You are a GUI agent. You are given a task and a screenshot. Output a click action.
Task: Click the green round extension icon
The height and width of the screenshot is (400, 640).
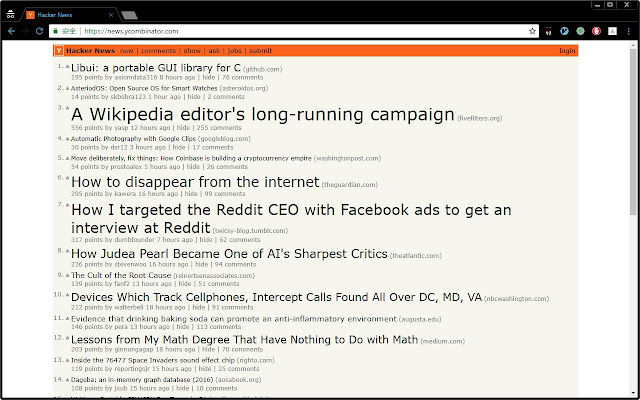(x=580, y=31)
